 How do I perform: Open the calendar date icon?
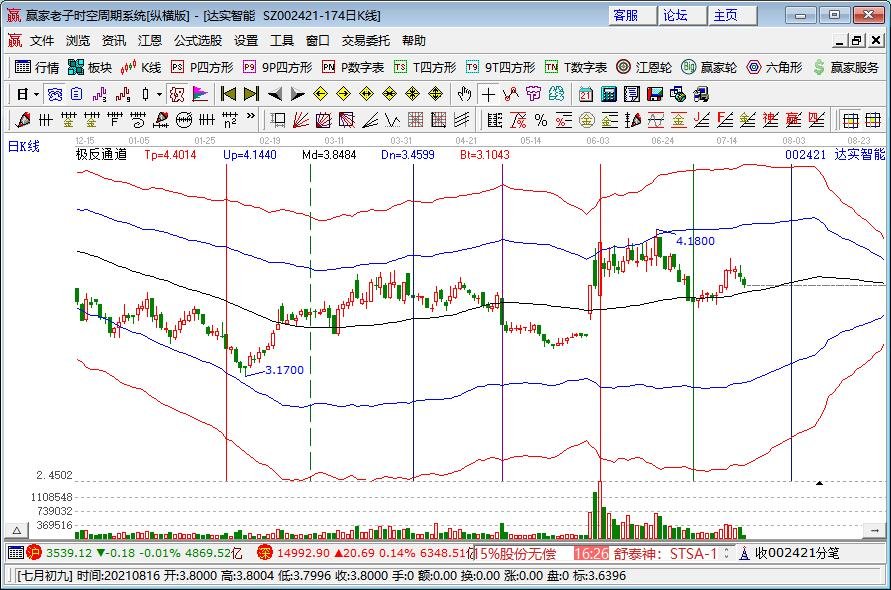[585, 94]
